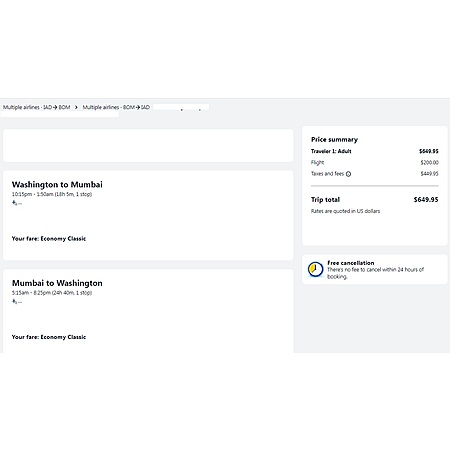Click the Flight $200.00 price line
This screenshot has width=450, height=450.
click(x=375, y=163)
